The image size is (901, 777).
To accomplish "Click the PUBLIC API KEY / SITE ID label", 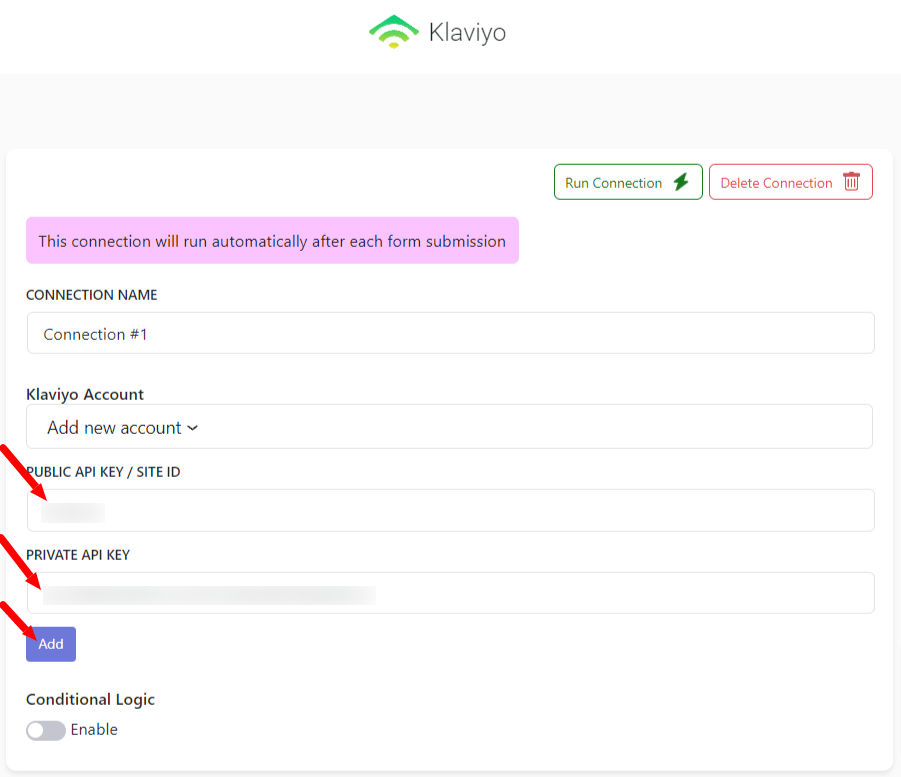I will pos(103,472).
